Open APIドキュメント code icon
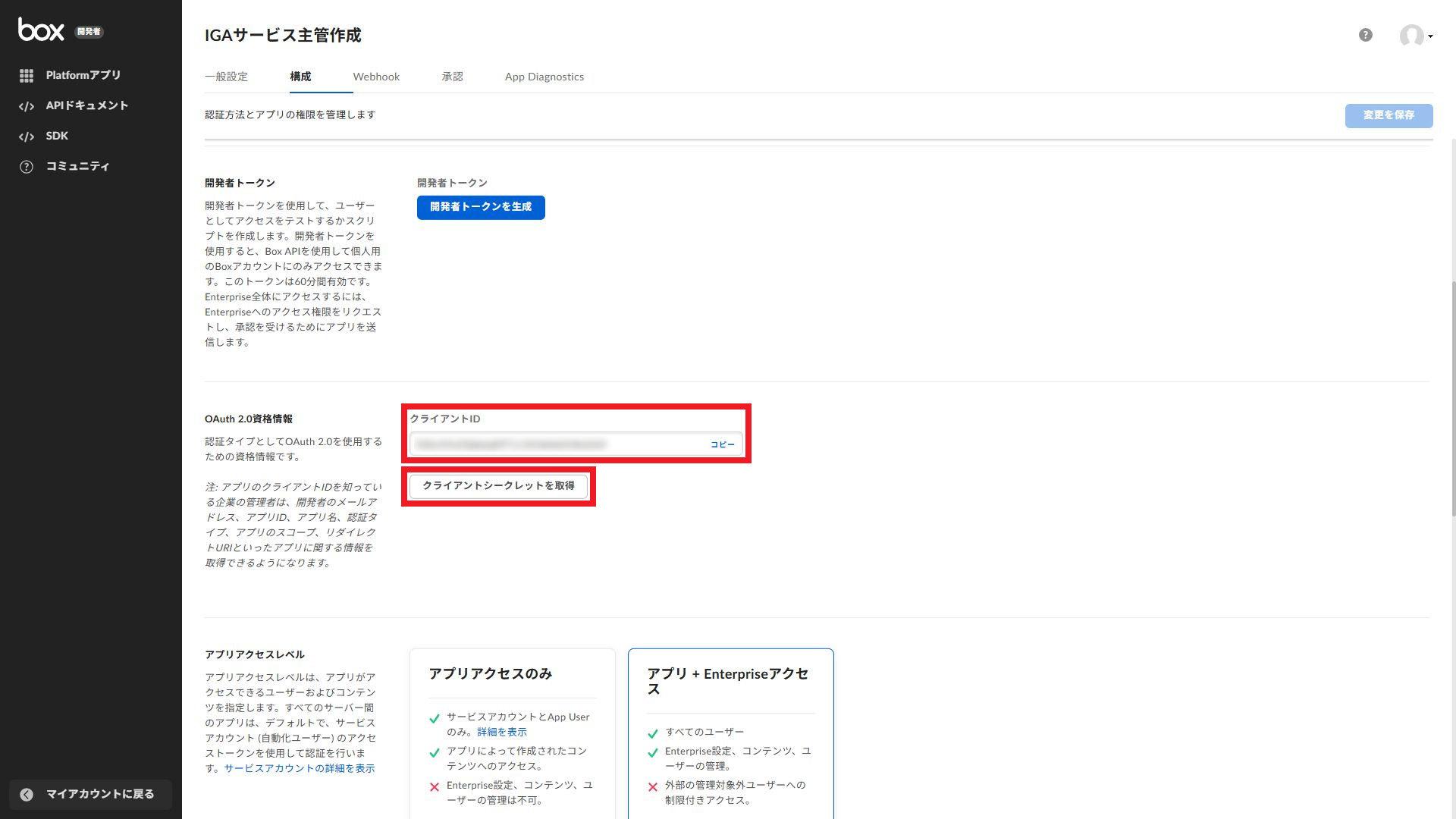The width and height of the screenshot is (1456, 819). [x=27, y=106]
